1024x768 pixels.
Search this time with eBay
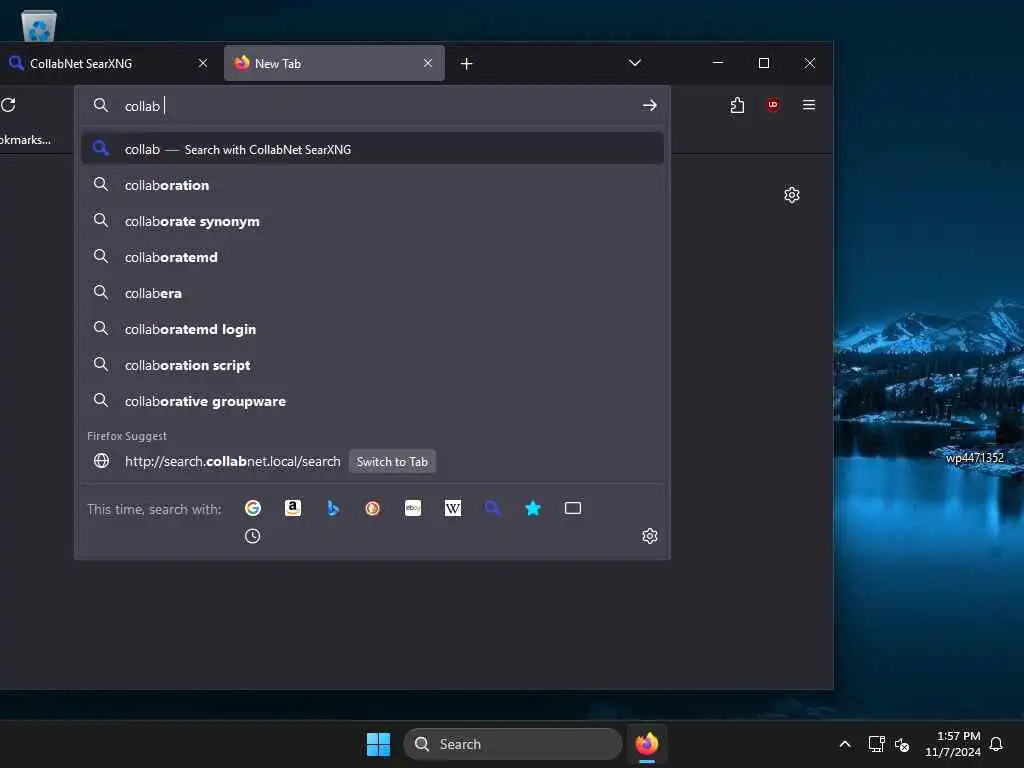click(413, 508)
